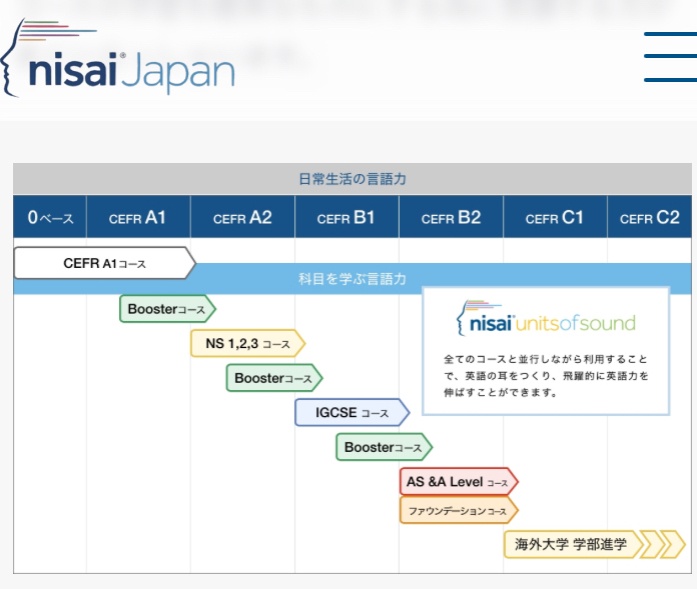Click the CEFR B1 column header
Screen dimensions: 697x589
[346, 218]
